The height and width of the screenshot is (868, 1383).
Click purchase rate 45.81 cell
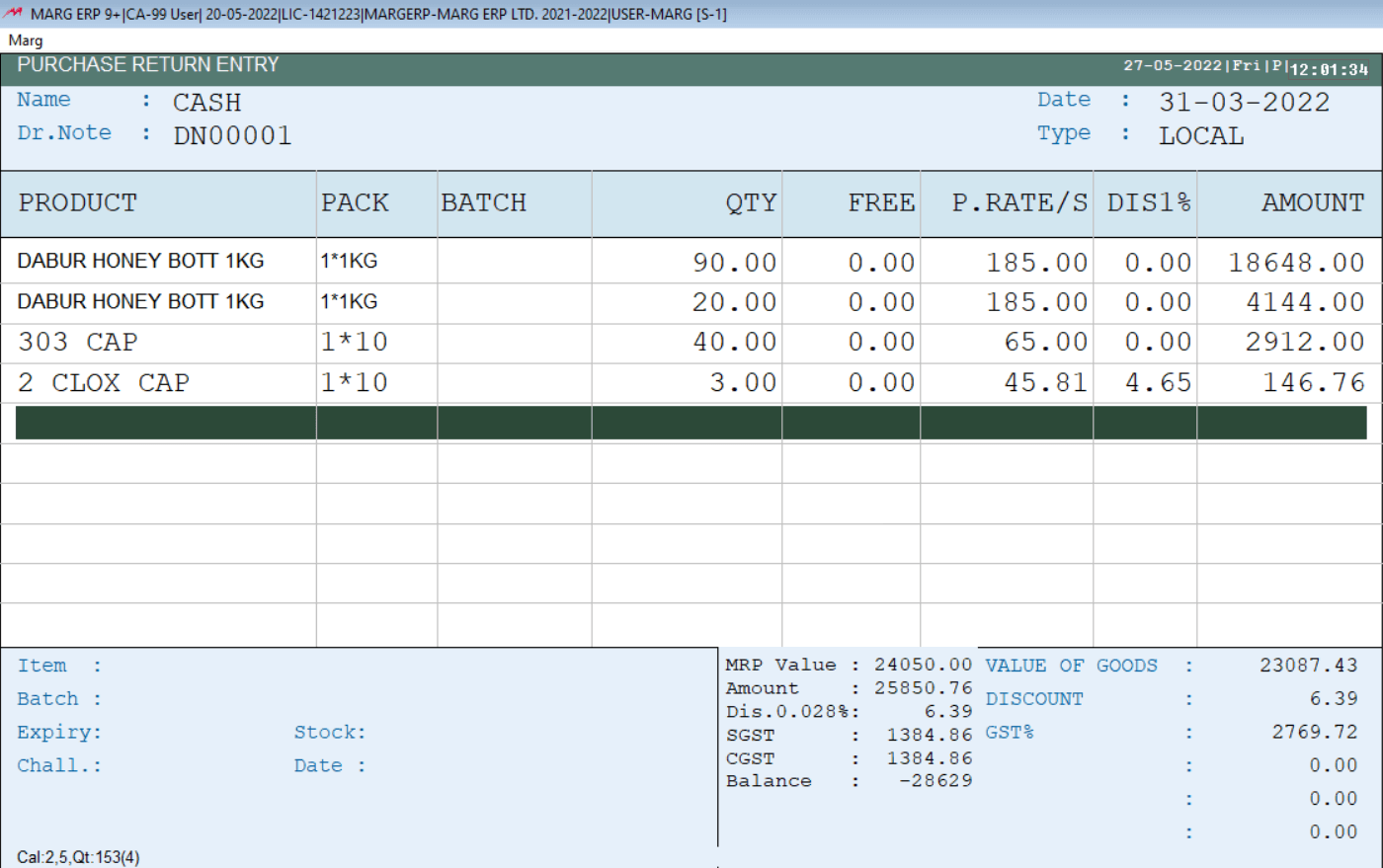tap(1046, 382)
